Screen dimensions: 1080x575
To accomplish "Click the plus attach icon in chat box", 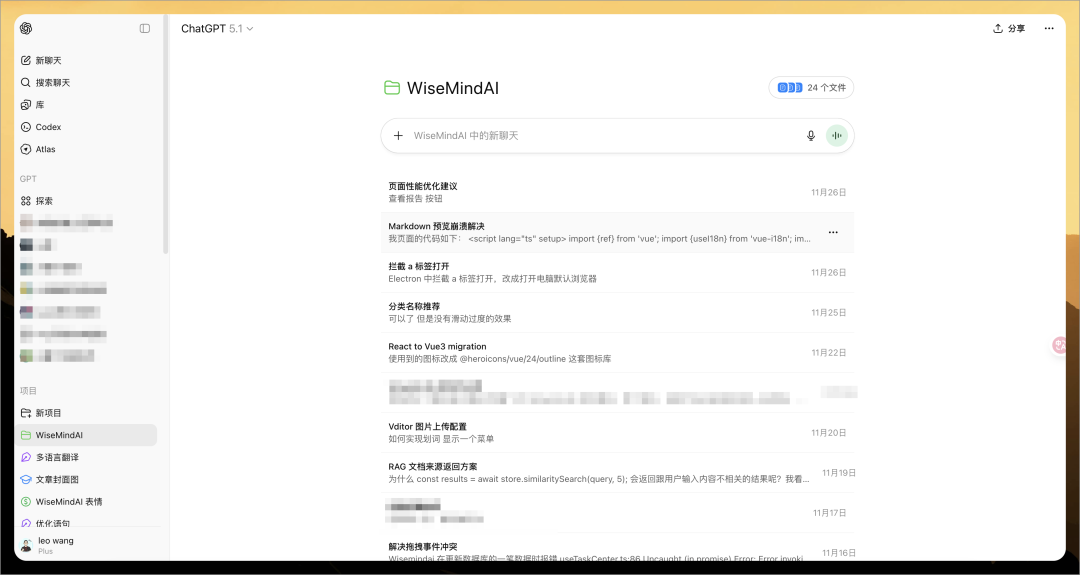I will (398, 136).
